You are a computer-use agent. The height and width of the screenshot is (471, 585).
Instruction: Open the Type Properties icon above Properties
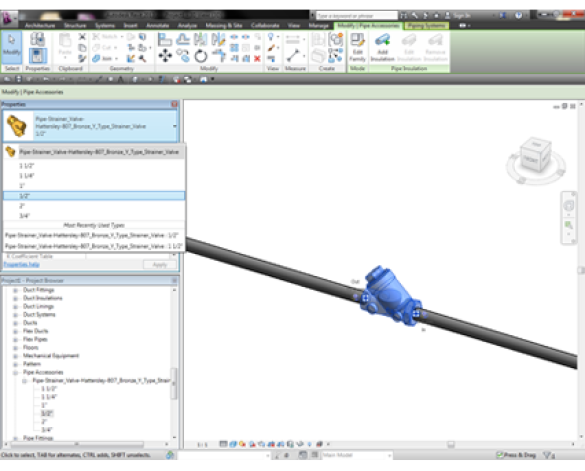pyautogui.click(x=38, y=39)
